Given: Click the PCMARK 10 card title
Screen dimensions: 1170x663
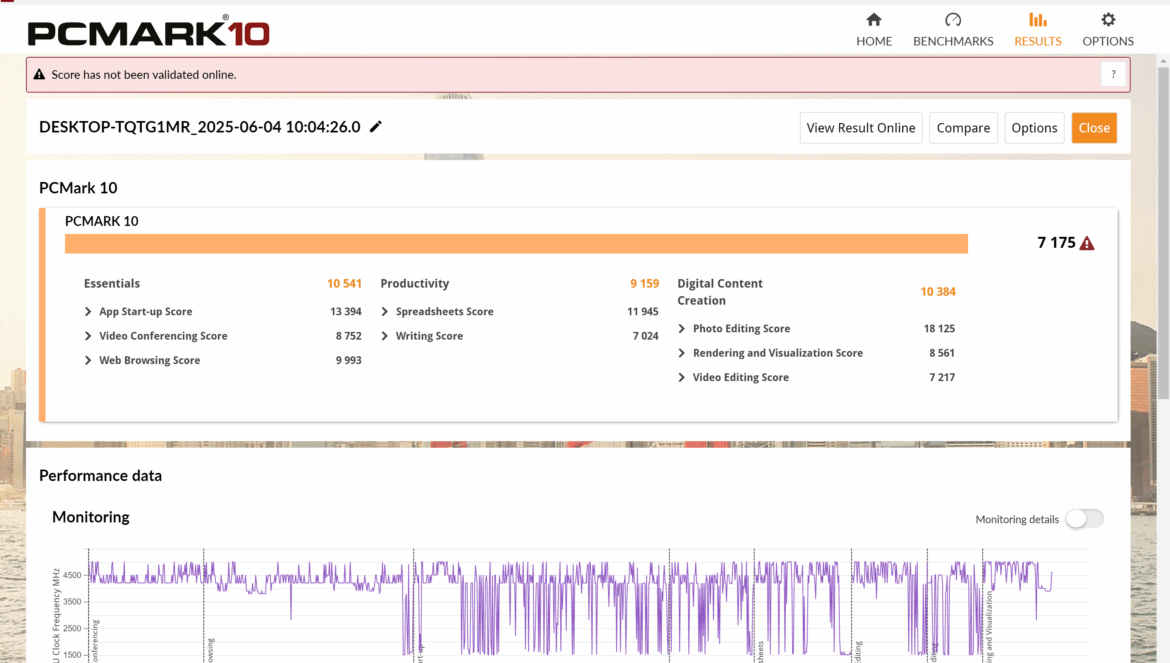Looking at the screenshot, I should [x=101, y=221].
